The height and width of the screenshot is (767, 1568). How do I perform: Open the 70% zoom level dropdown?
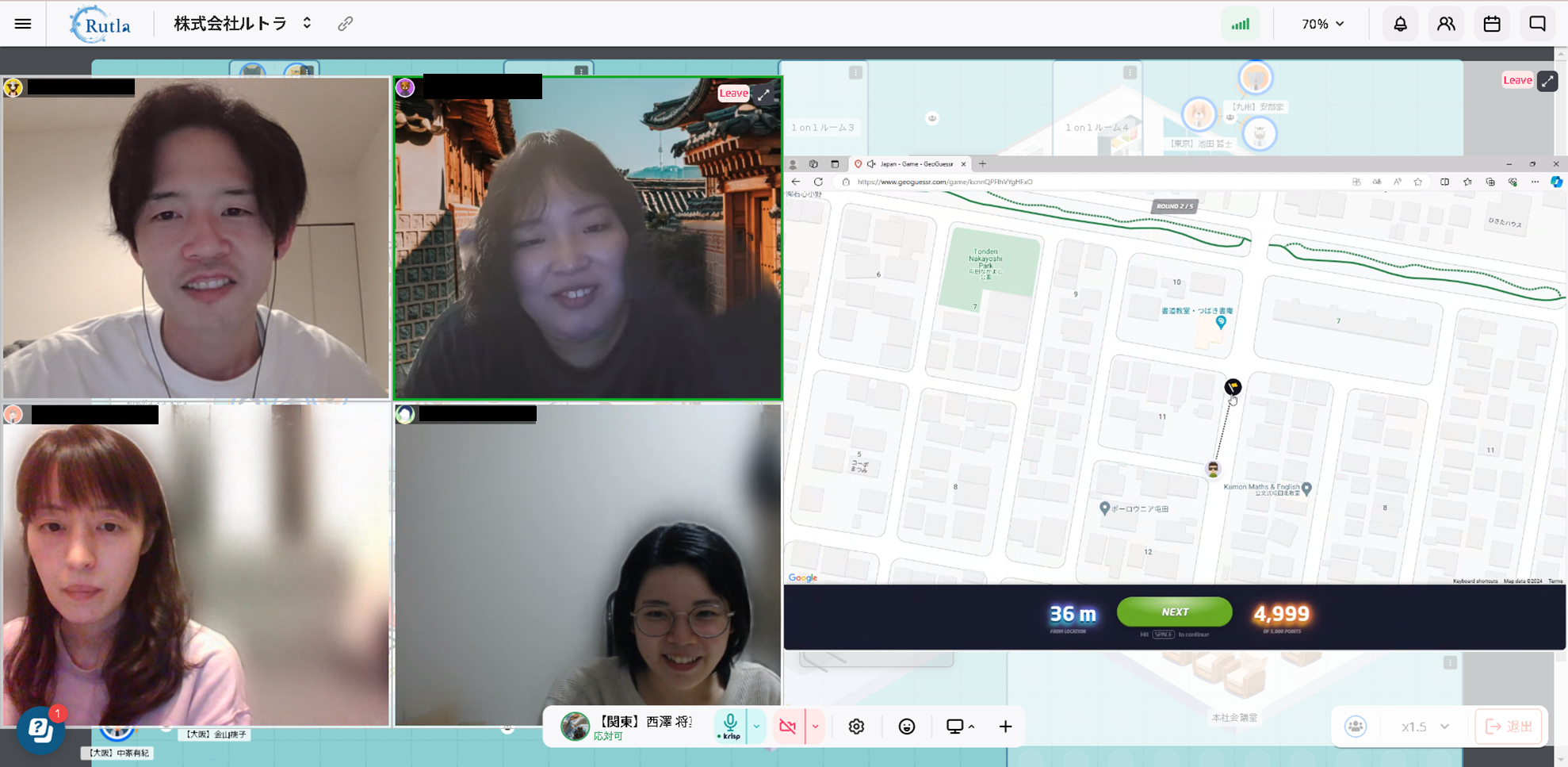pyautogui.click(x=1322, y=24)
